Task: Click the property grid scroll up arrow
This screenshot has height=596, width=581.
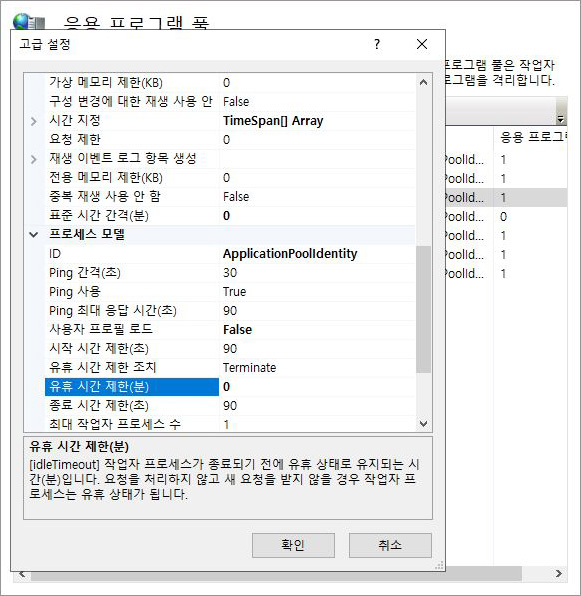Action: [x=423, y=82]
